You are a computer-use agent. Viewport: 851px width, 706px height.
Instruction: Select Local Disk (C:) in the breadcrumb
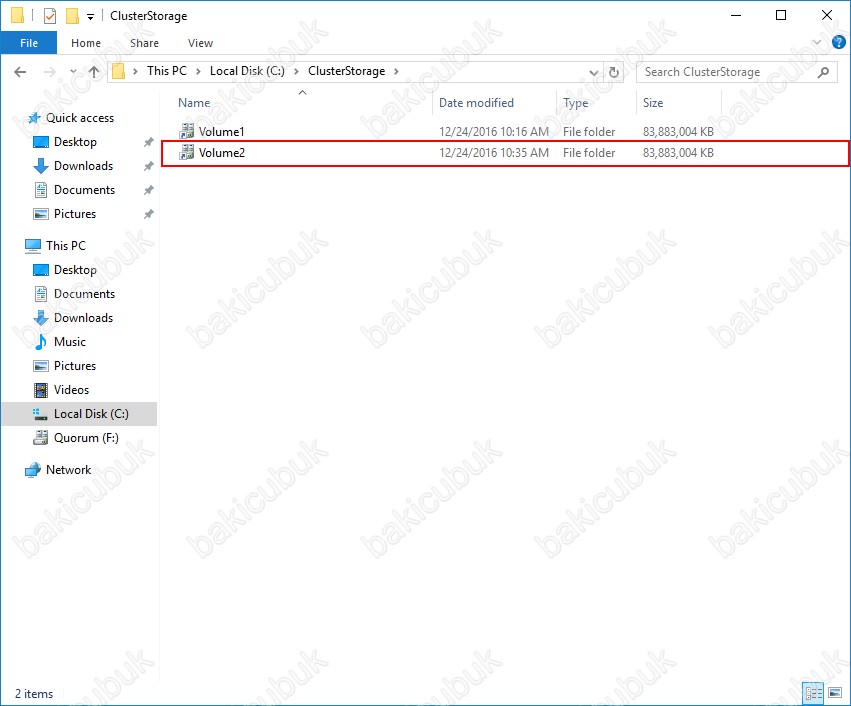coord(247,71)
